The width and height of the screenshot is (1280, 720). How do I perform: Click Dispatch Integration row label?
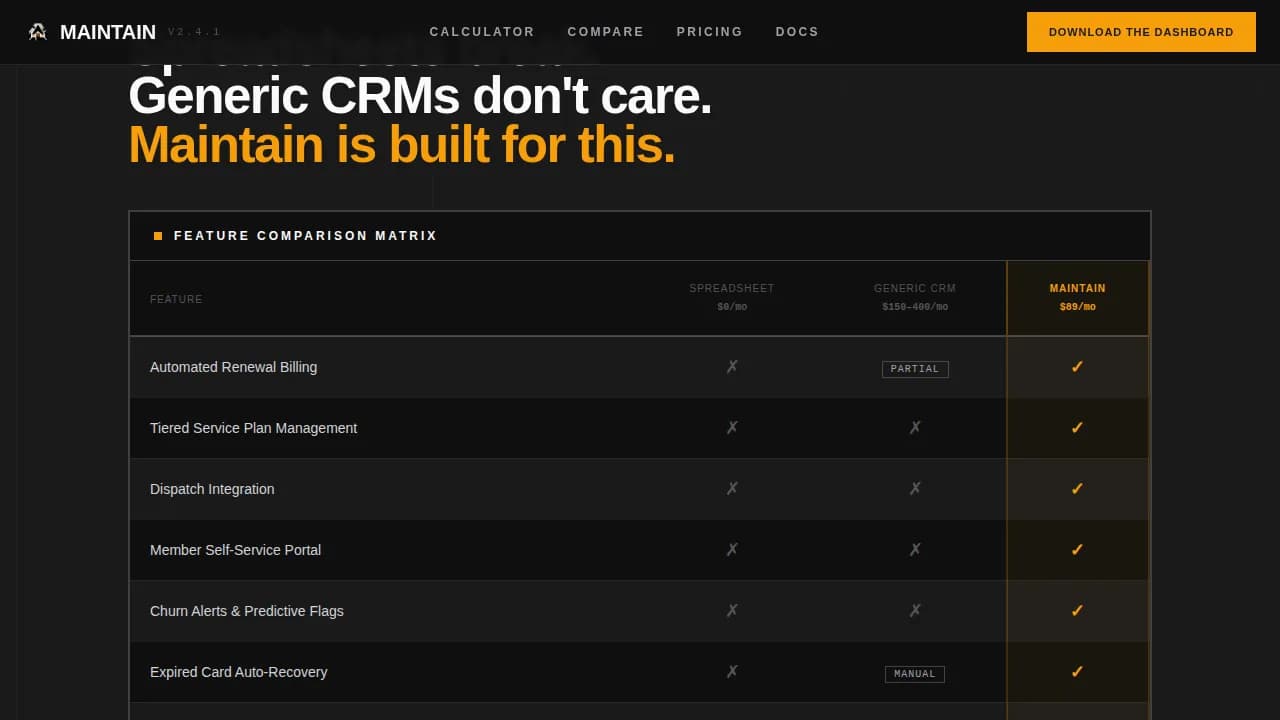pos(212,489)
